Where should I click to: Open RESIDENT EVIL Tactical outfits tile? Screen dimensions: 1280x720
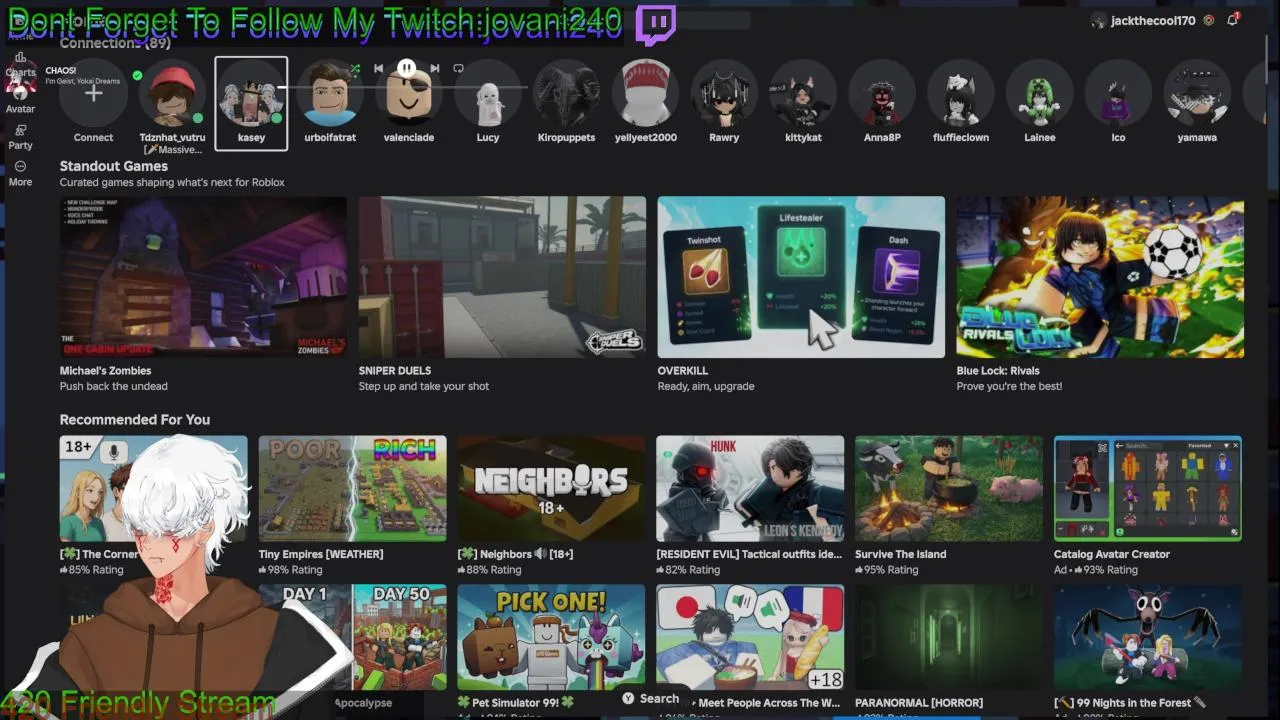click(750, 488)
